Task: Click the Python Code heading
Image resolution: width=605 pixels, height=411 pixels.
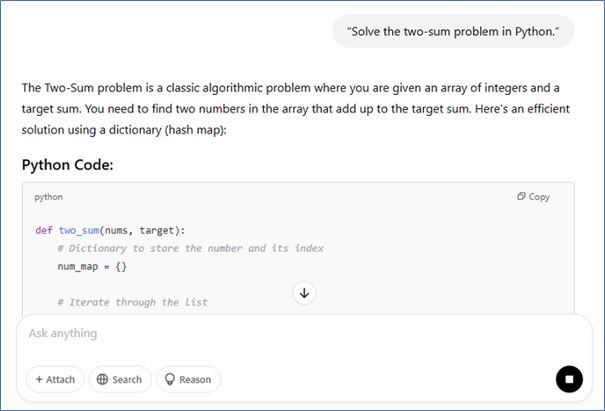Action: (x=67, y=164)
